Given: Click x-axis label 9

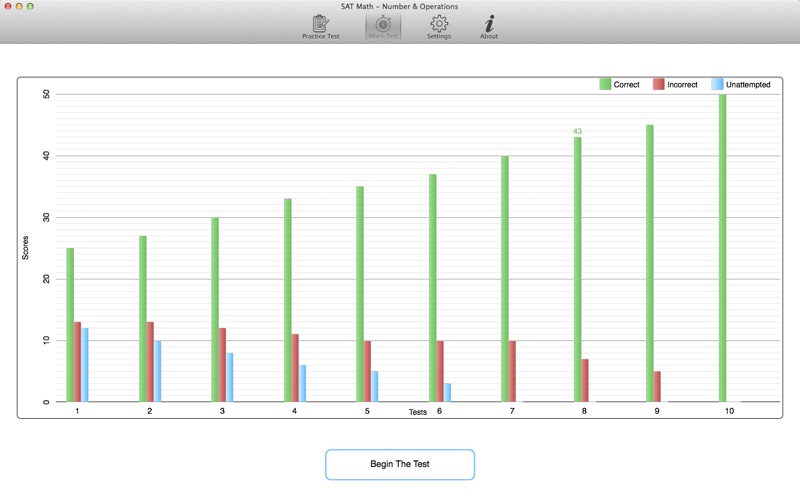Looking at the screenshot, I should pyautogui.click(x=657, y=411).
